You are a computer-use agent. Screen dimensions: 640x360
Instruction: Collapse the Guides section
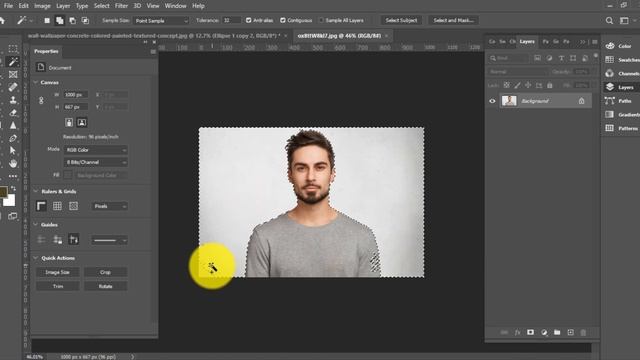pyautogui.click(x=36, y=225)
